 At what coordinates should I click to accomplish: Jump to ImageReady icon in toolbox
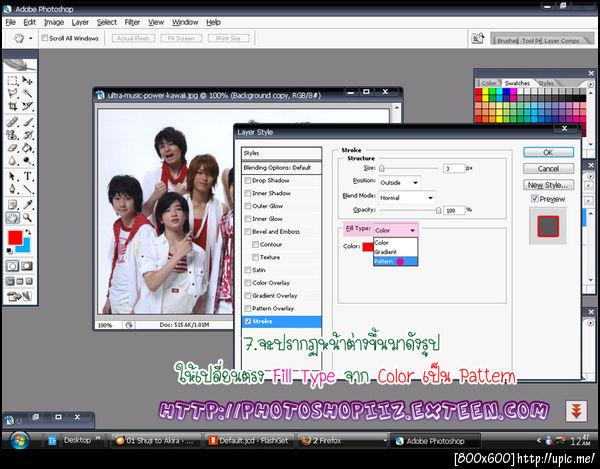coord(18,296)
